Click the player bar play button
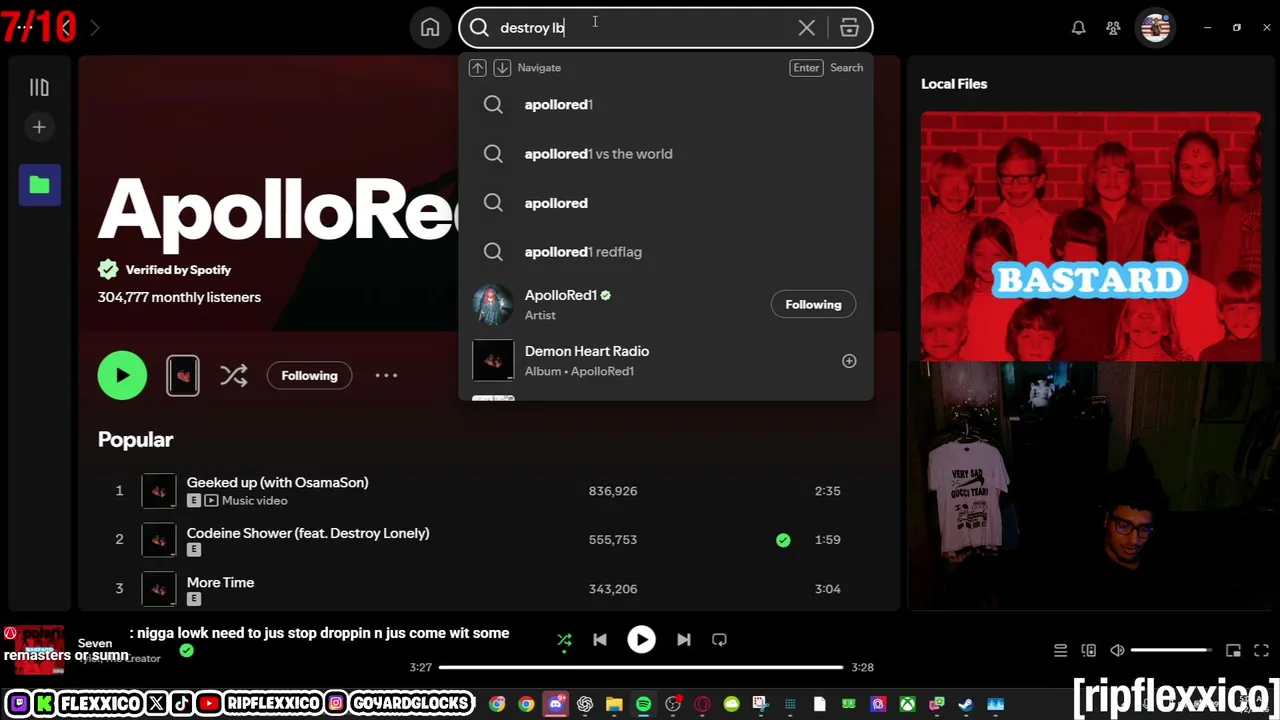Image resolution: width=1280 pixels, height=720 pixels. 641,640
